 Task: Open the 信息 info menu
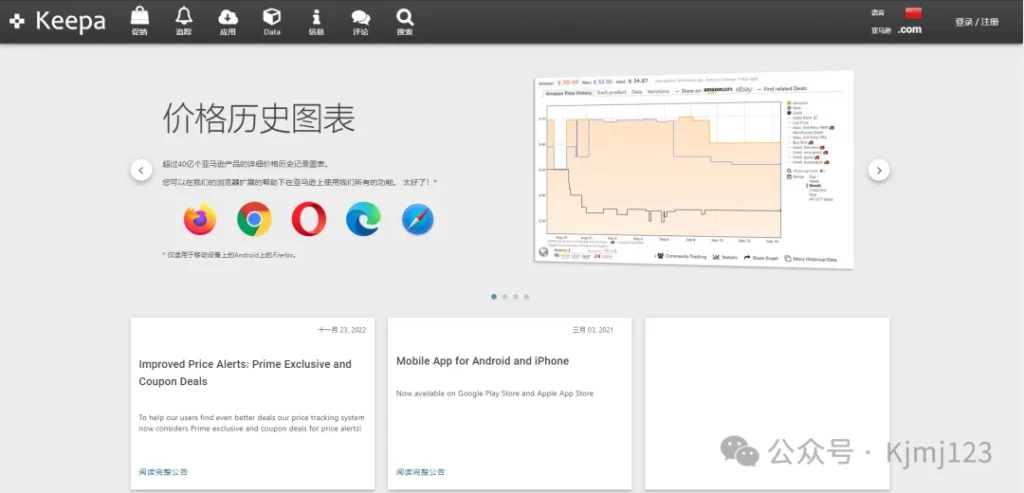click(x=316, y=21)
